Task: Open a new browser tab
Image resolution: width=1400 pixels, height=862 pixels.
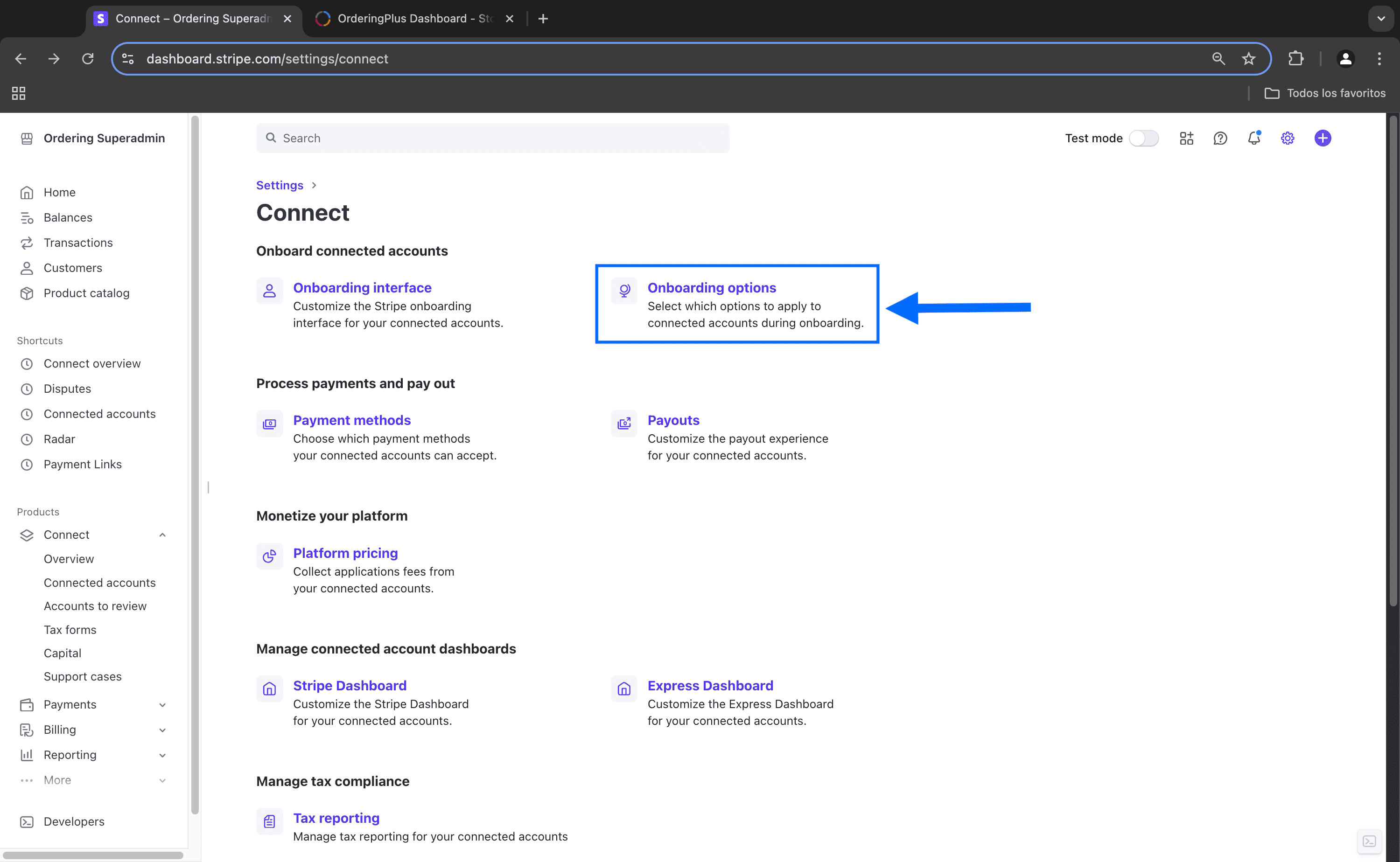Action: pyautogui.click(x=543, y=19)
